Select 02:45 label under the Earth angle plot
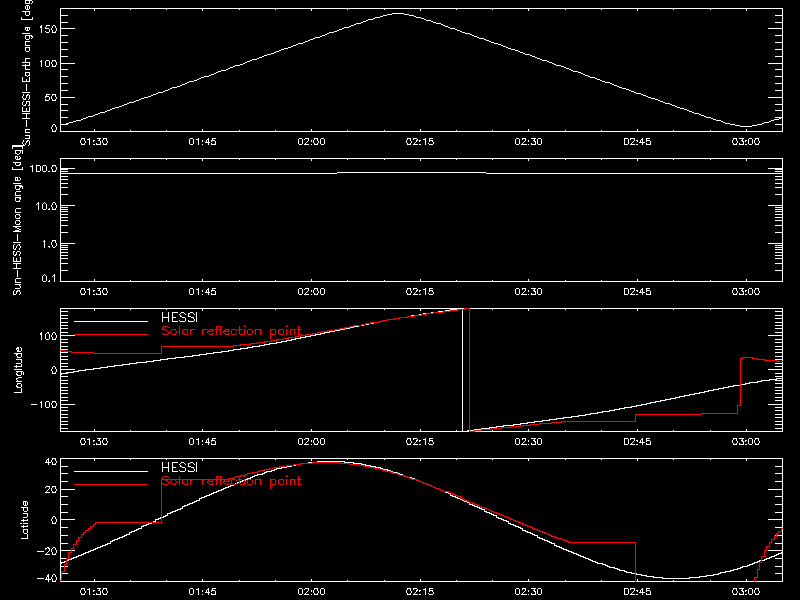The height and width of the screenshot is (600, 800). 637,141
